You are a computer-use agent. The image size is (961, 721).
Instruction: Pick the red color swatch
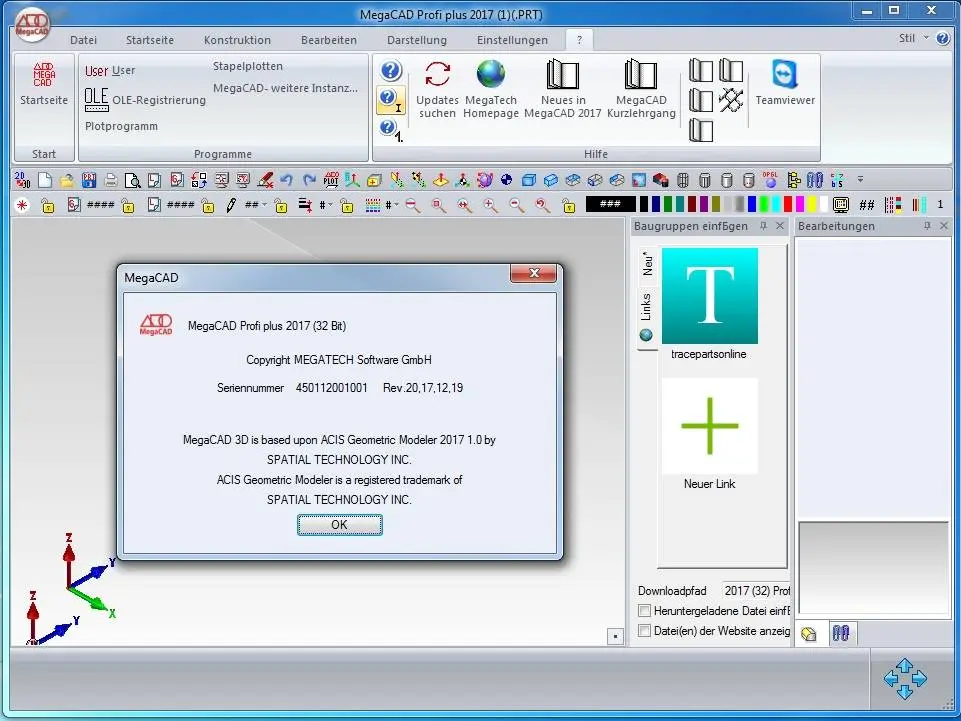click(788, 205)
